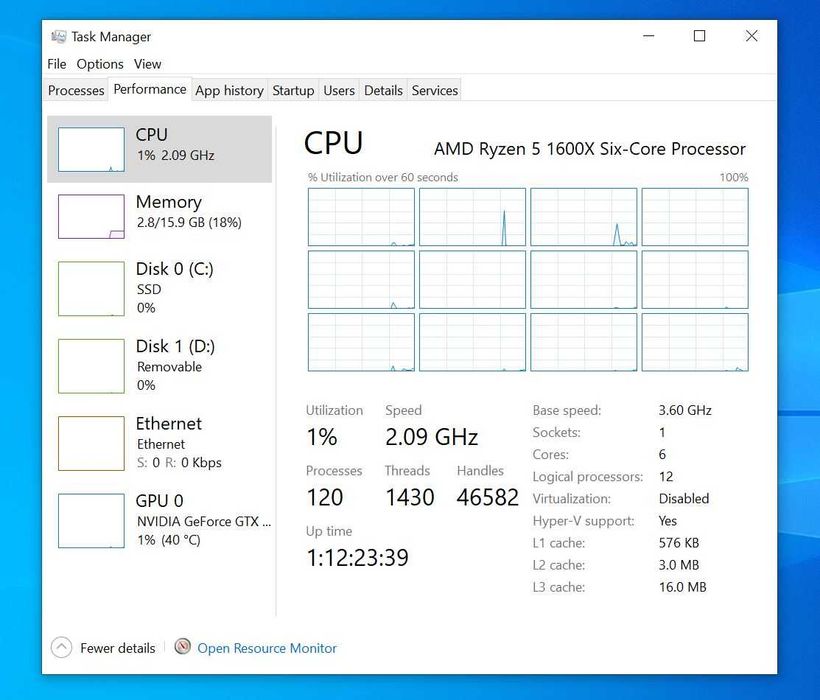Open the View menu
Viewport: 820px width, 700px height.
point(147,64)
